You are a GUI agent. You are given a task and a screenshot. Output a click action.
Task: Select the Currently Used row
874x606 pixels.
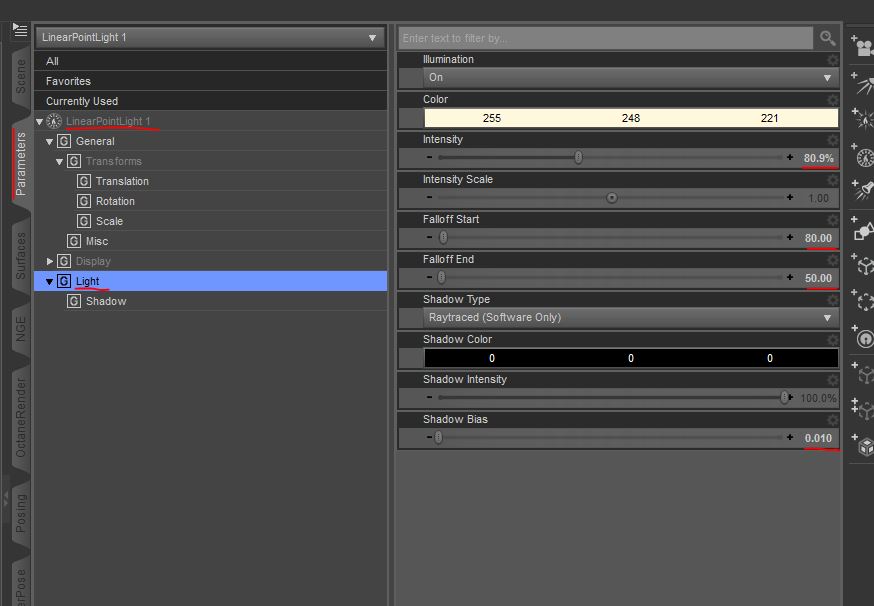coord(211,101)
